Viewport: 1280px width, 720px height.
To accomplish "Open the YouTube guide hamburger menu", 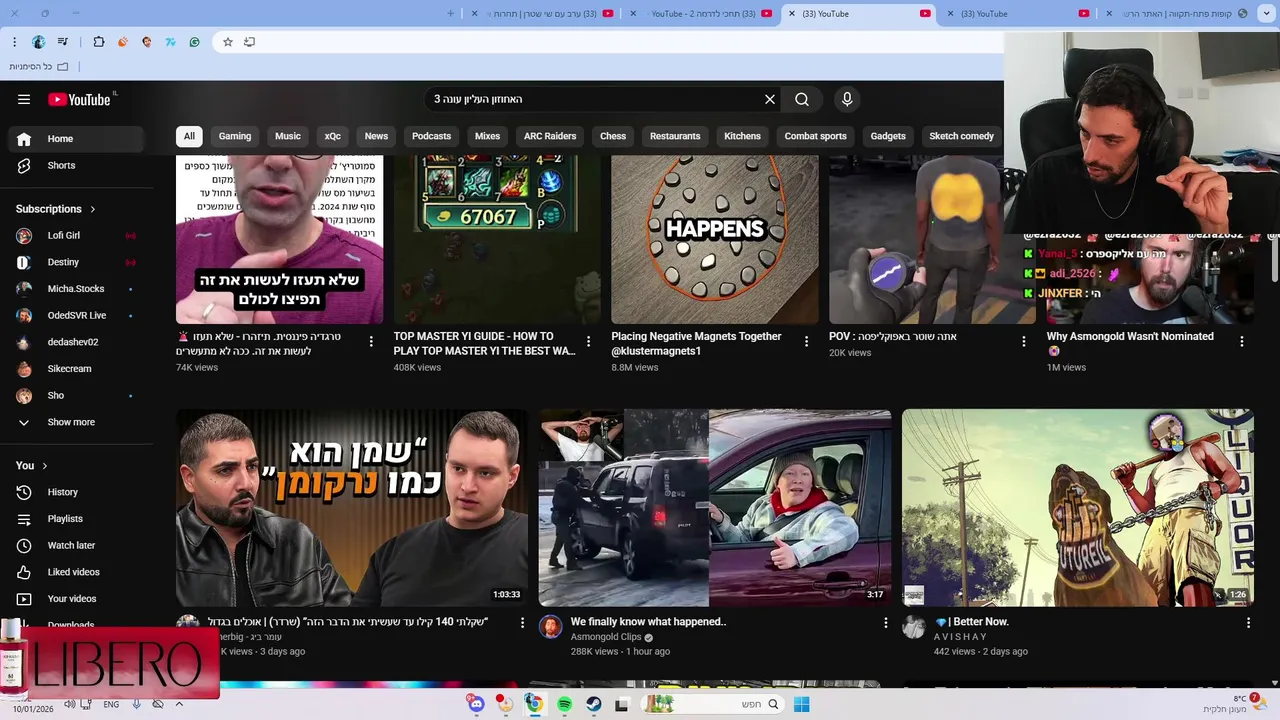I will point(24,99).
